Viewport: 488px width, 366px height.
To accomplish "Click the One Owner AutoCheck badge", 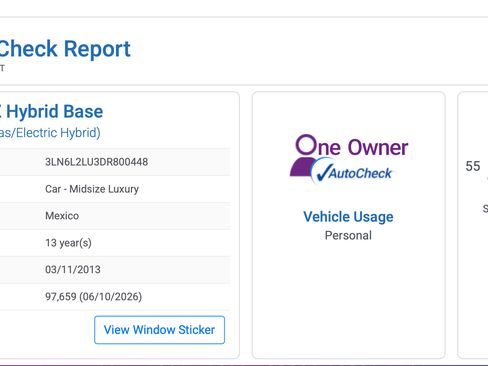I will tap(349, 159).
